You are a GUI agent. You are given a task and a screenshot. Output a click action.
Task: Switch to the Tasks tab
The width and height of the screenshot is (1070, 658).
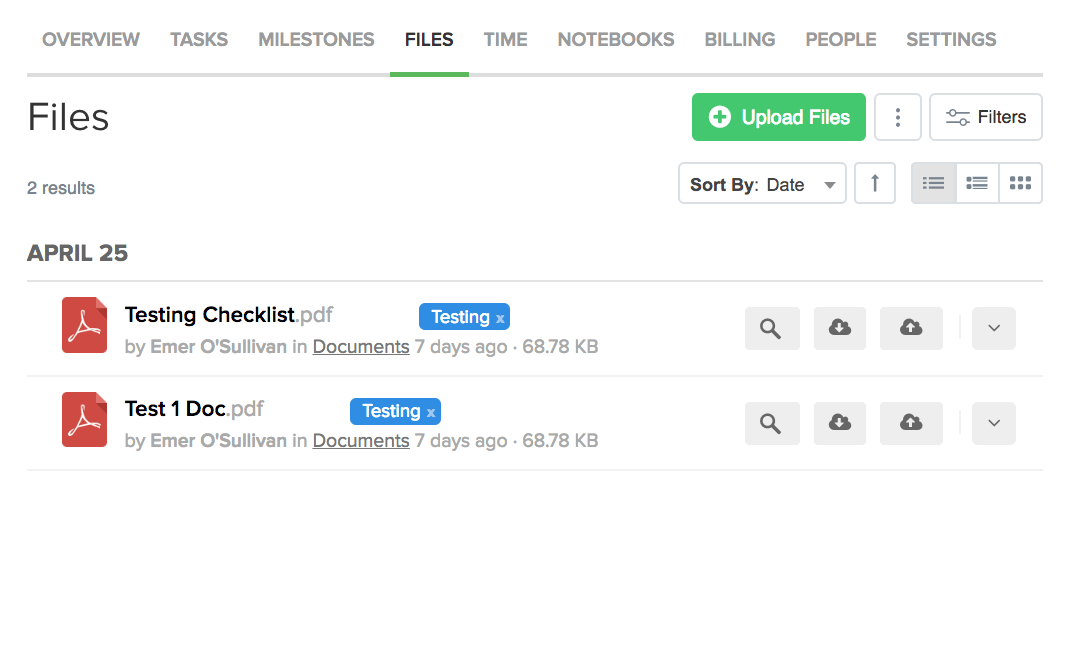[x=198, y=39]
